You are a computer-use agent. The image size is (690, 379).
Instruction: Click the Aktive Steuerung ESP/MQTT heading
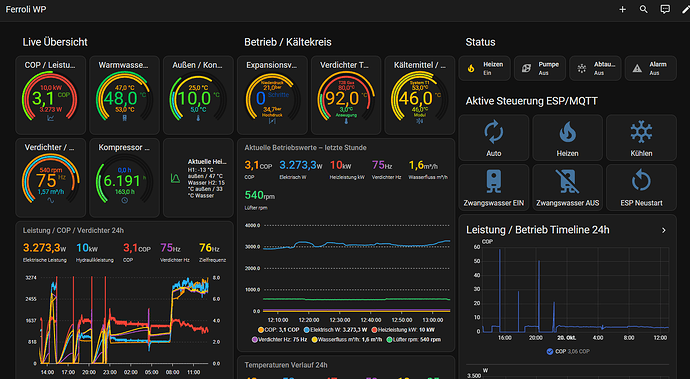pos(532,101)
